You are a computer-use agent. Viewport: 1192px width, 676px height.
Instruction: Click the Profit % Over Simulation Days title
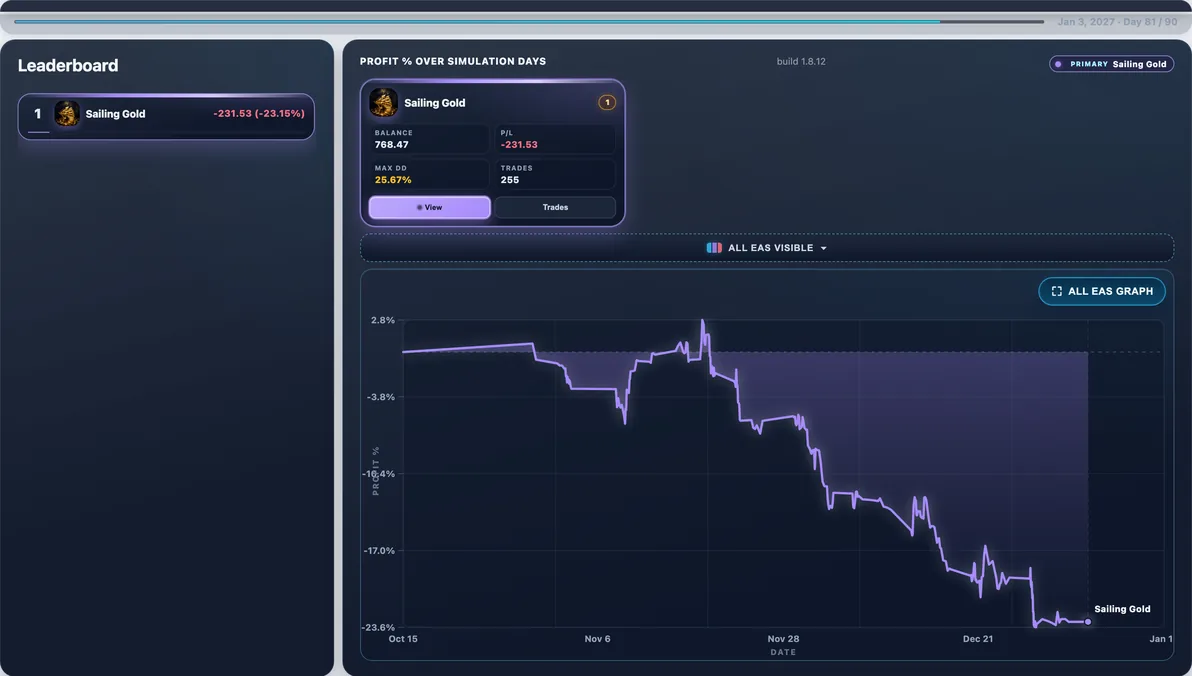coord(453,62)
